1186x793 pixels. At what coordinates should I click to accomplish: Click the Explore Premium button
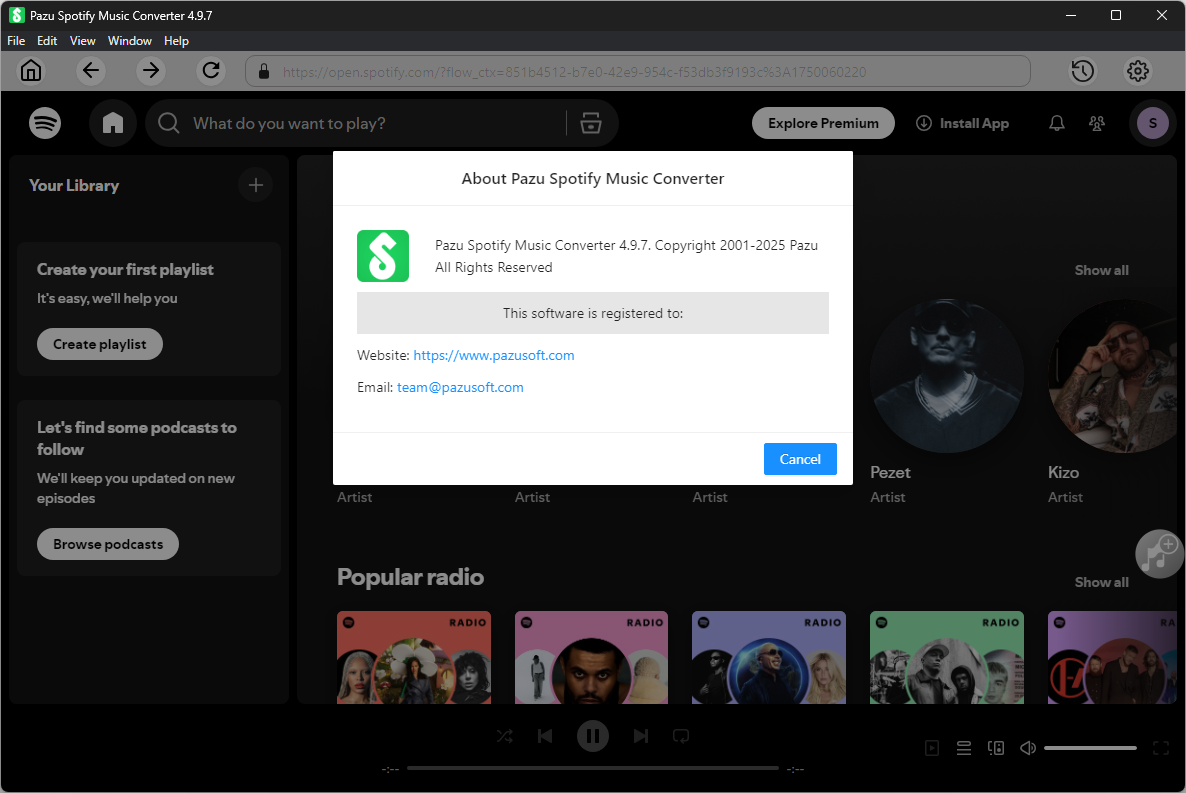[x=823, y=123]
